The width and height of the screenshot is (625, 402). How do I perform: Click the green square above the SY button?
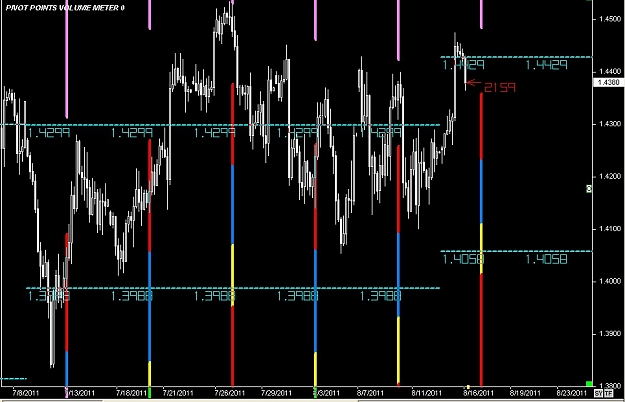tap(589, 384)
